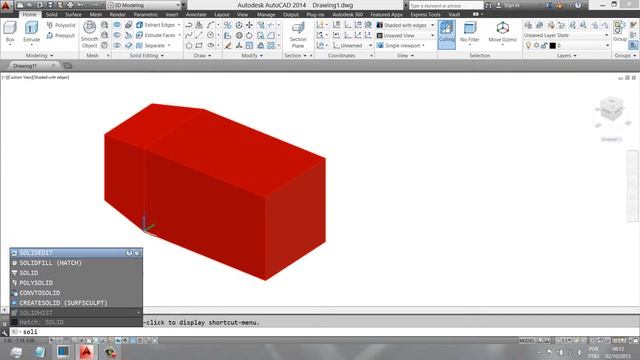Click the Section Plane tool
Image resolution: width=640 pixels, height=360 pixels.
(298, 34)
